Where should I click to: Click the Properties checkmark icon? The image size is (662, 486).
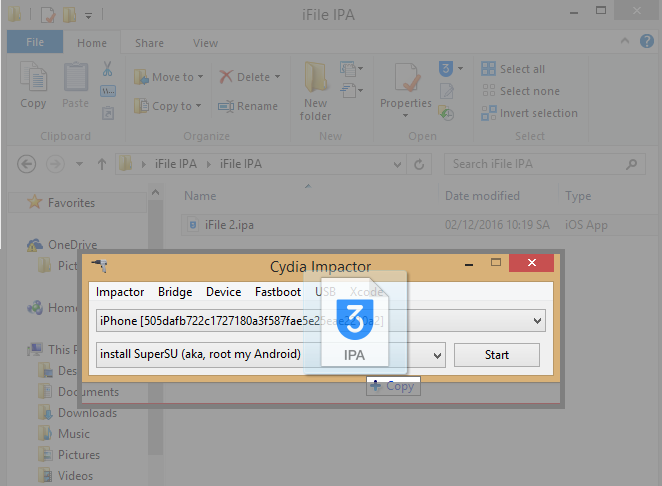(x=405, y=80)
